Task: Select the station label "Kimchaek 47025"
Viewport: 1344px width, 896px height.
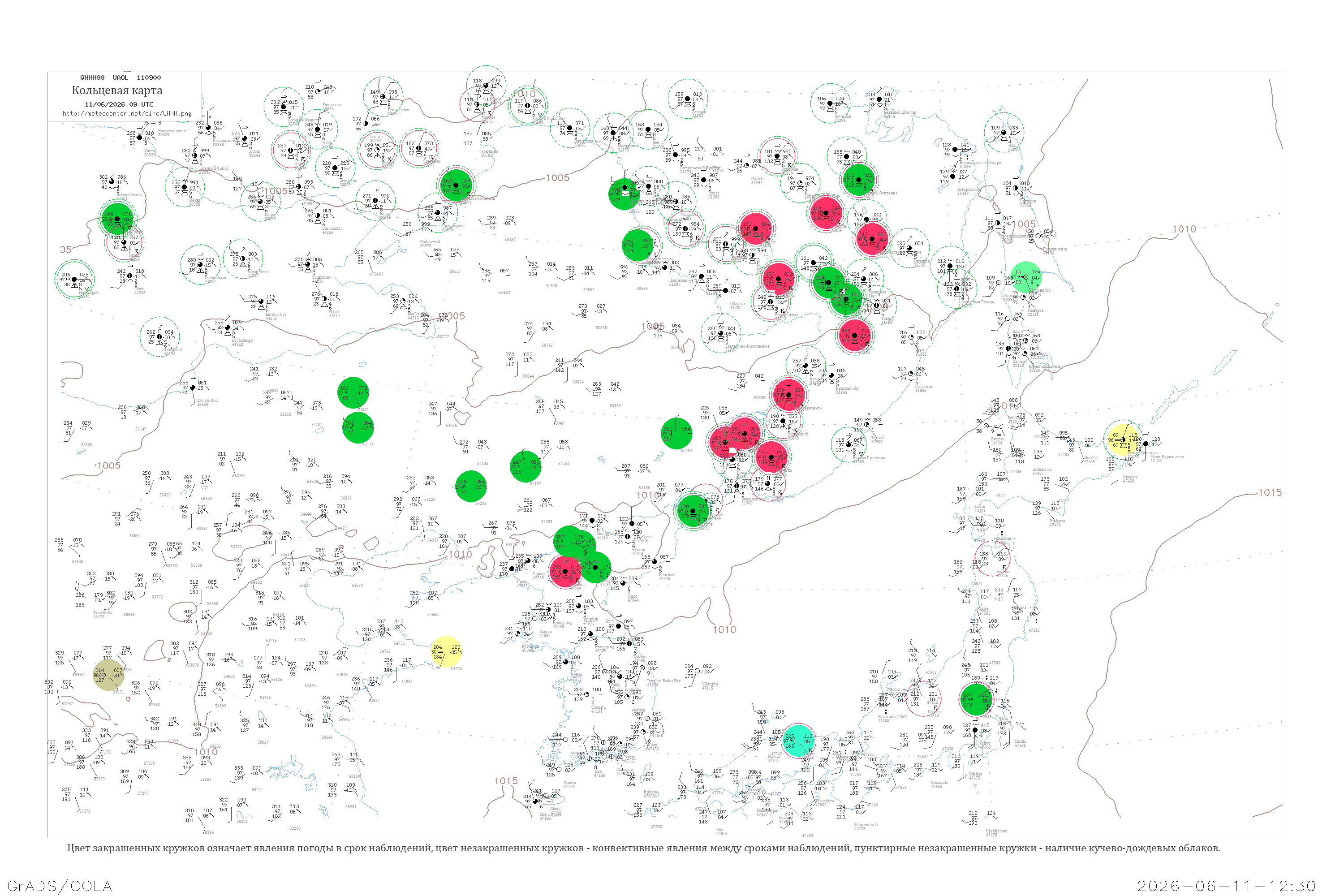Action: point(668,577)
